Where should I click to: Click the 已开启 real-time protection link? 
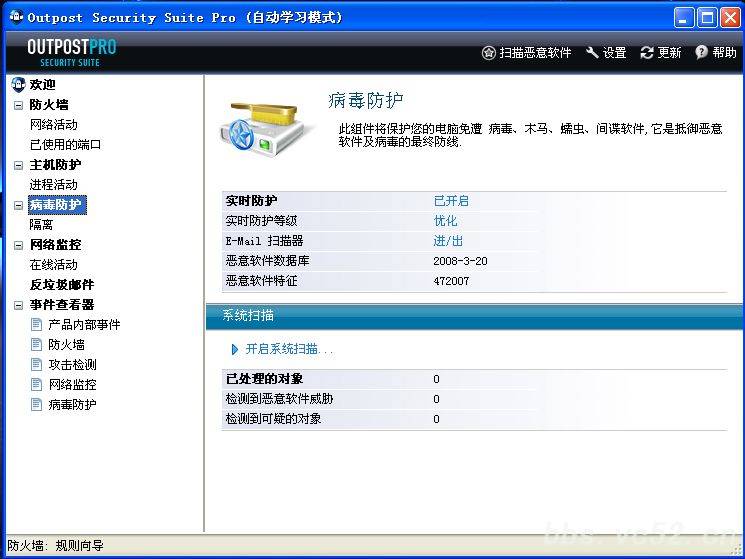[451, 201]
